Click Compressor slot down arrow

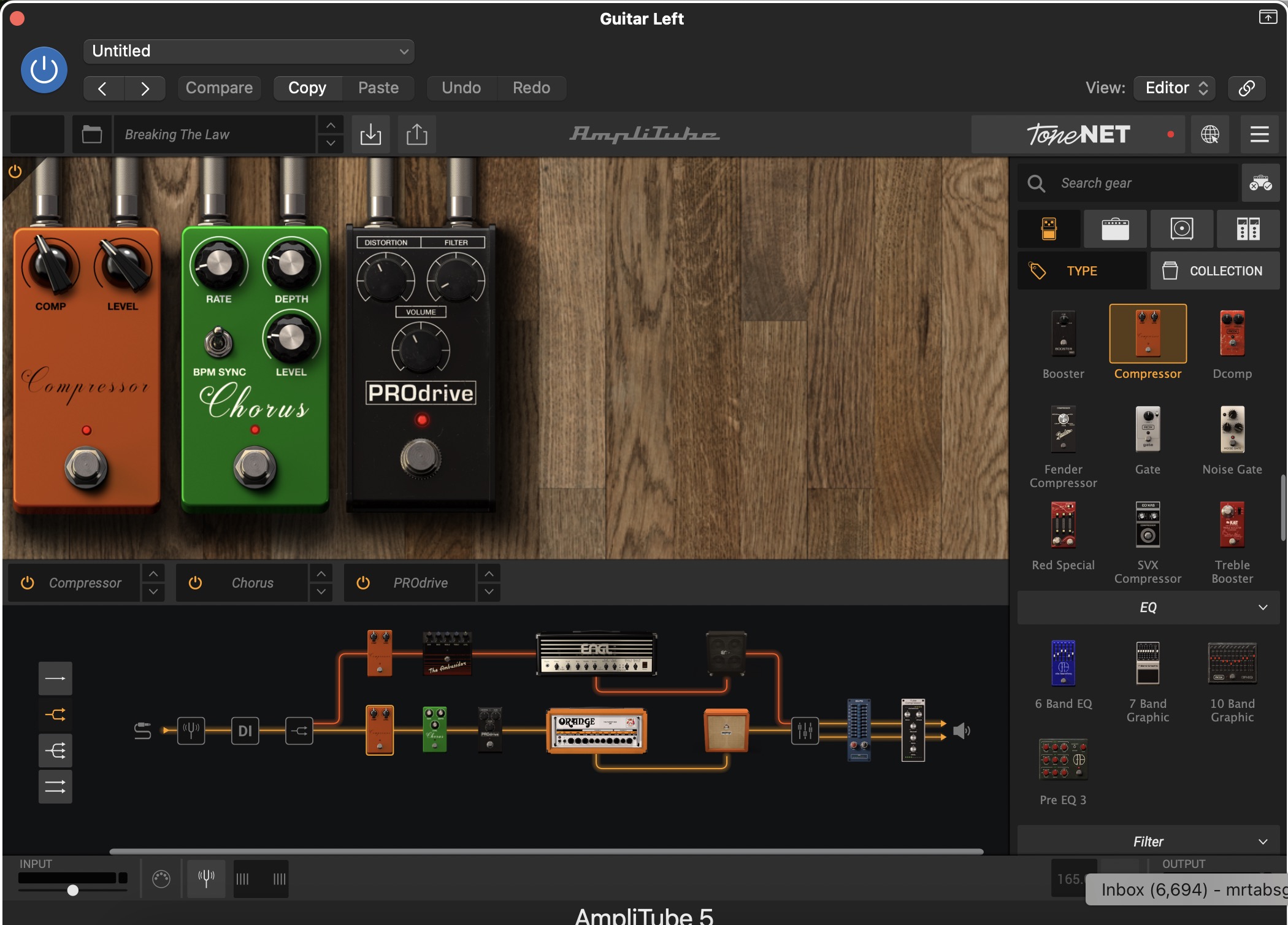click(153, 592)
